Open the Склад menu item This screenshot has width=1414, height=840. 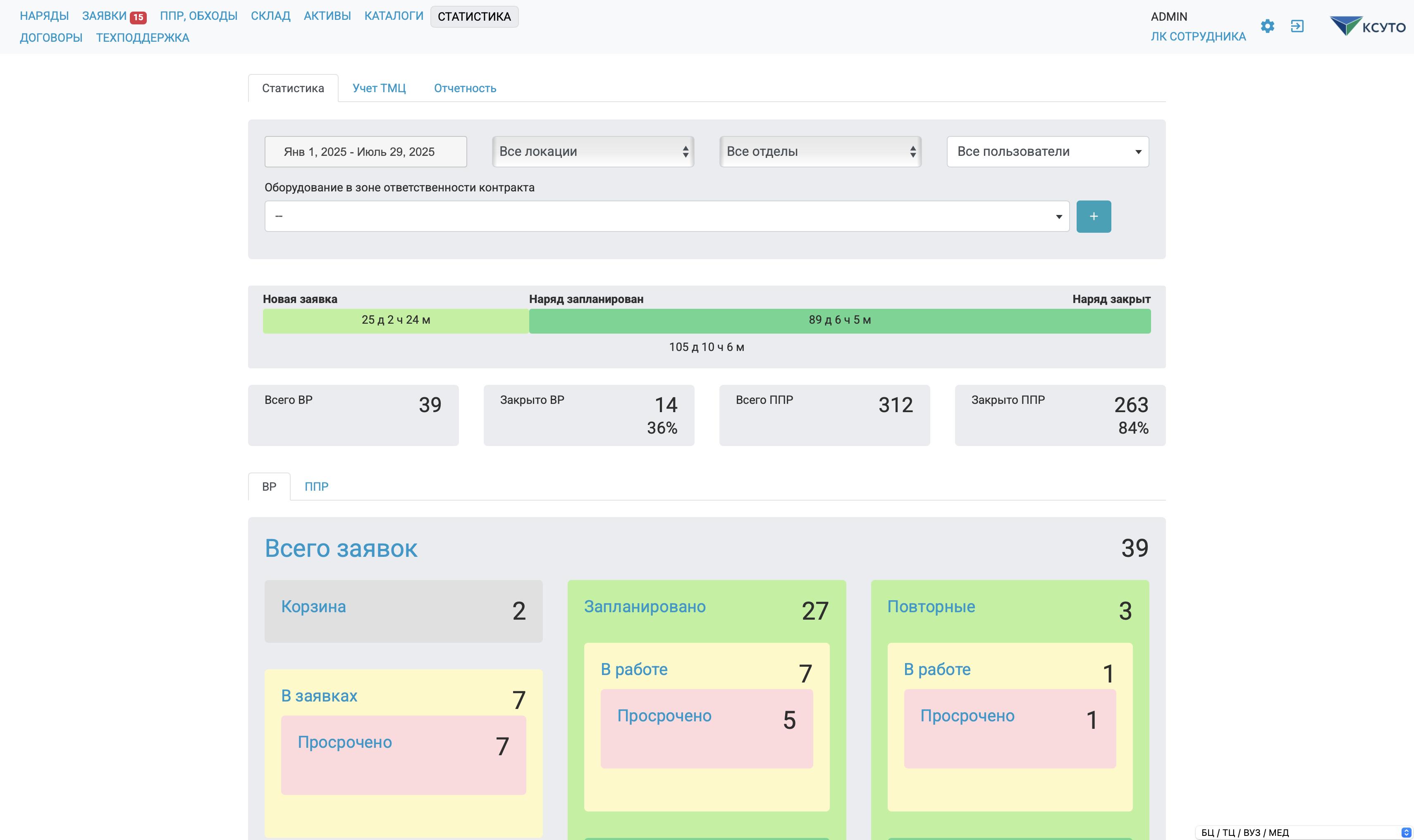pyautogui.click(x=270, y=16)
